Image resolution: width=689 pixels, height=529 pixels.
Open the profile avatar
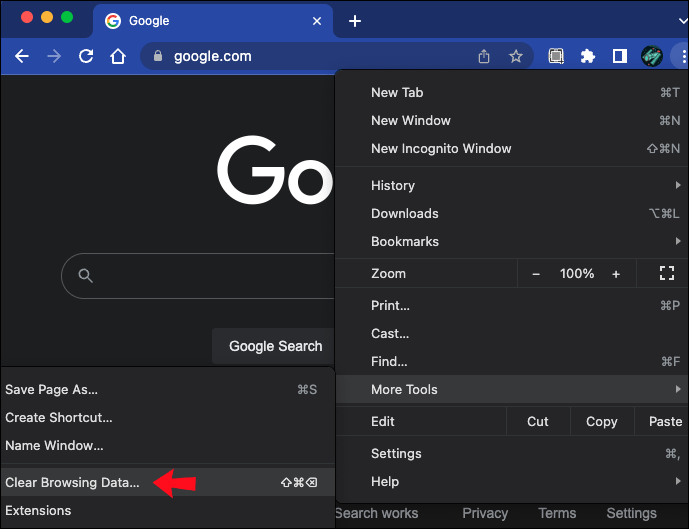click(x=652, y=56)
